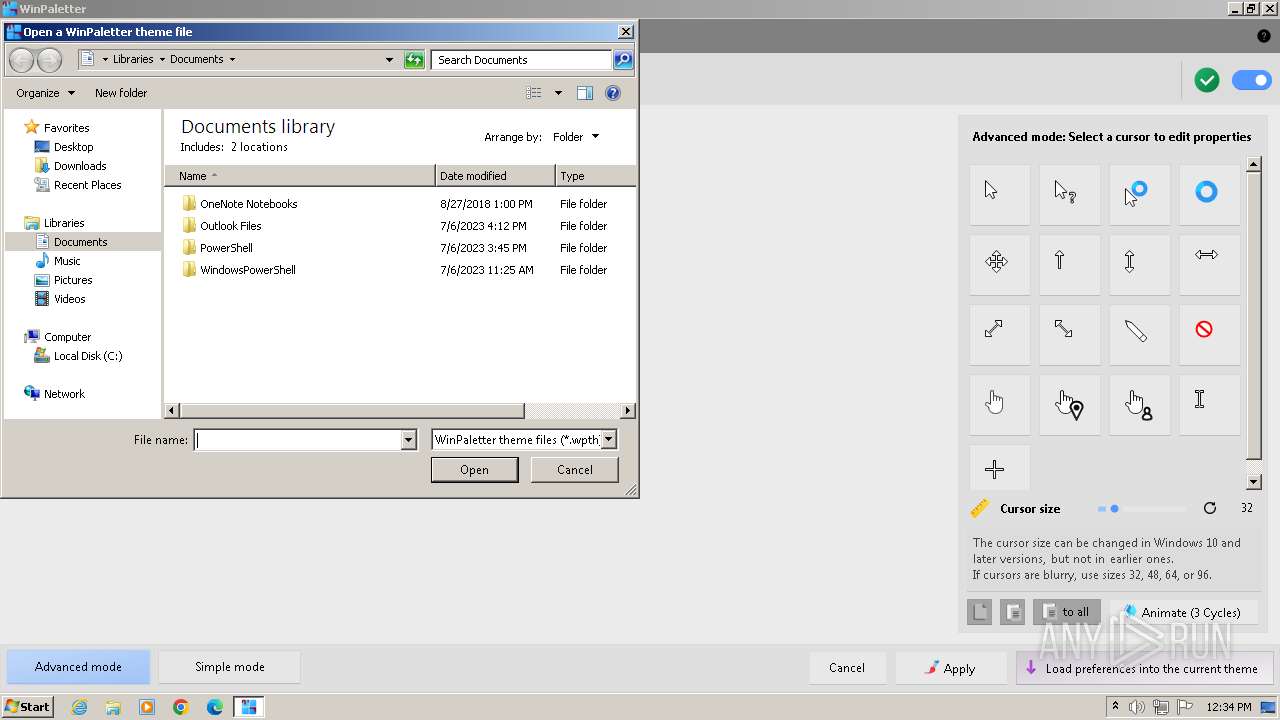Screen dimensions: 1280x720
Task: Switch to Simple mode
Action: pyautogui.click(x=230, y=667)
